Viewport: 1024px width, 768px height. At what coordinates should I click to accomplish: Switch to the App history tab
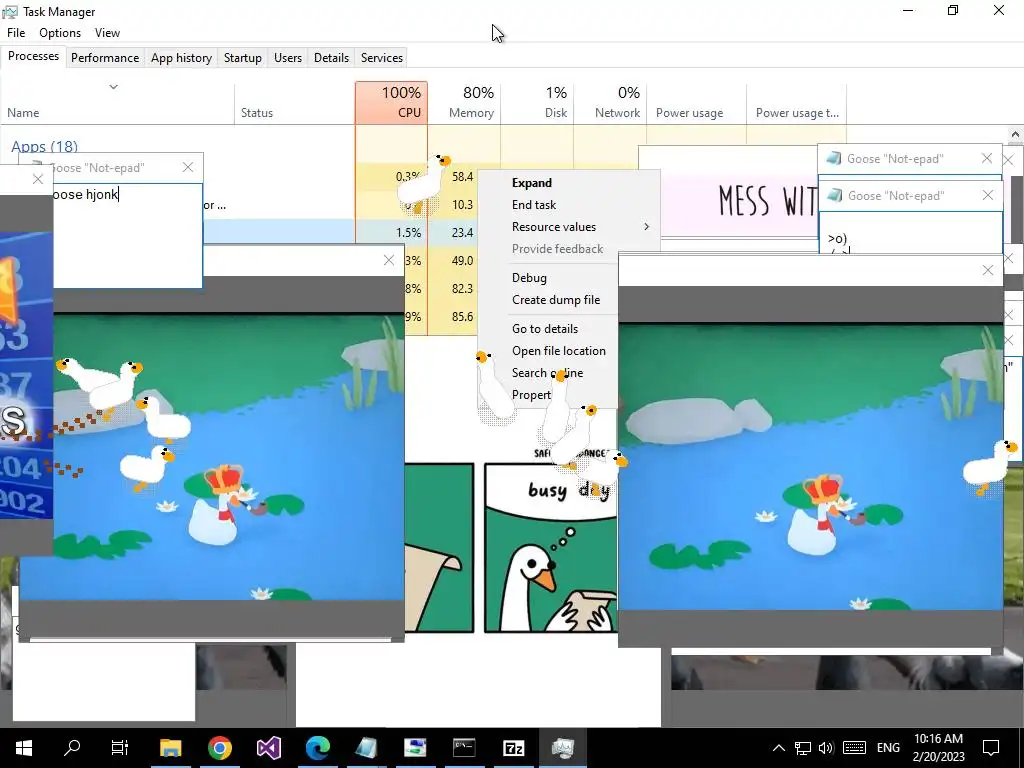click(x=182, y=57)
